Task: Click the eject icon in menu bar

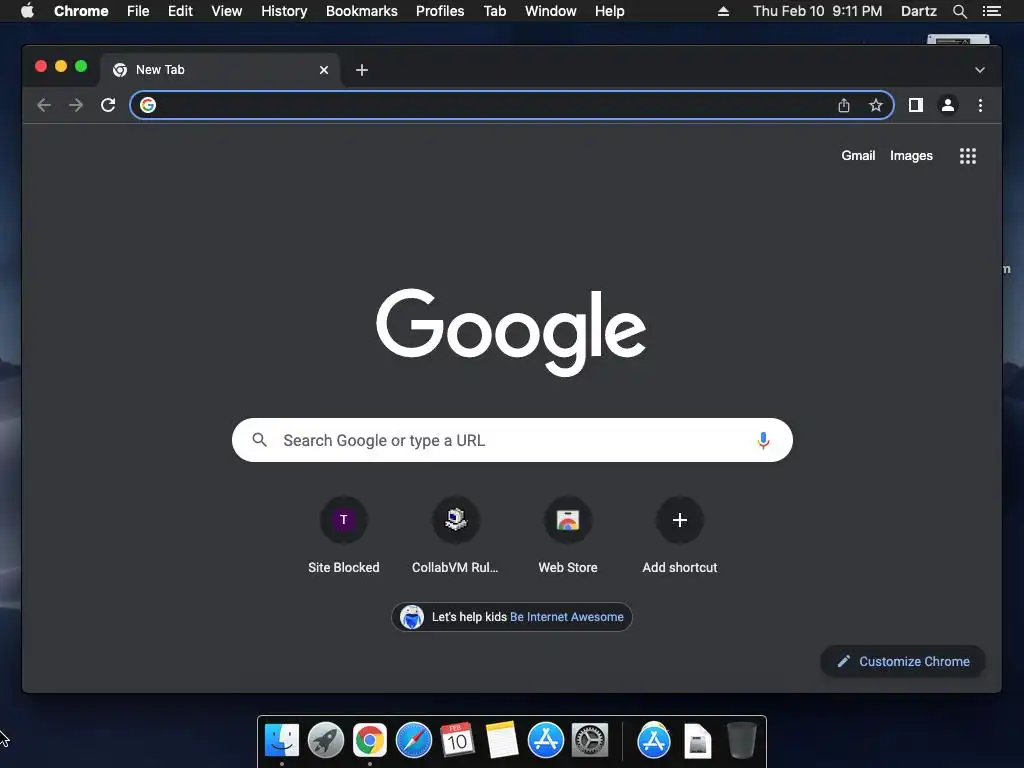Action: pos(723,11)
